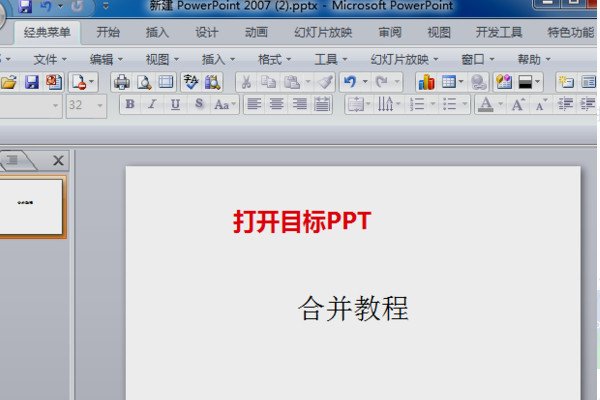Click the Decrease Font Size icon
The height and width of the screenshot is (400, 600).
[x=541, y=104]
